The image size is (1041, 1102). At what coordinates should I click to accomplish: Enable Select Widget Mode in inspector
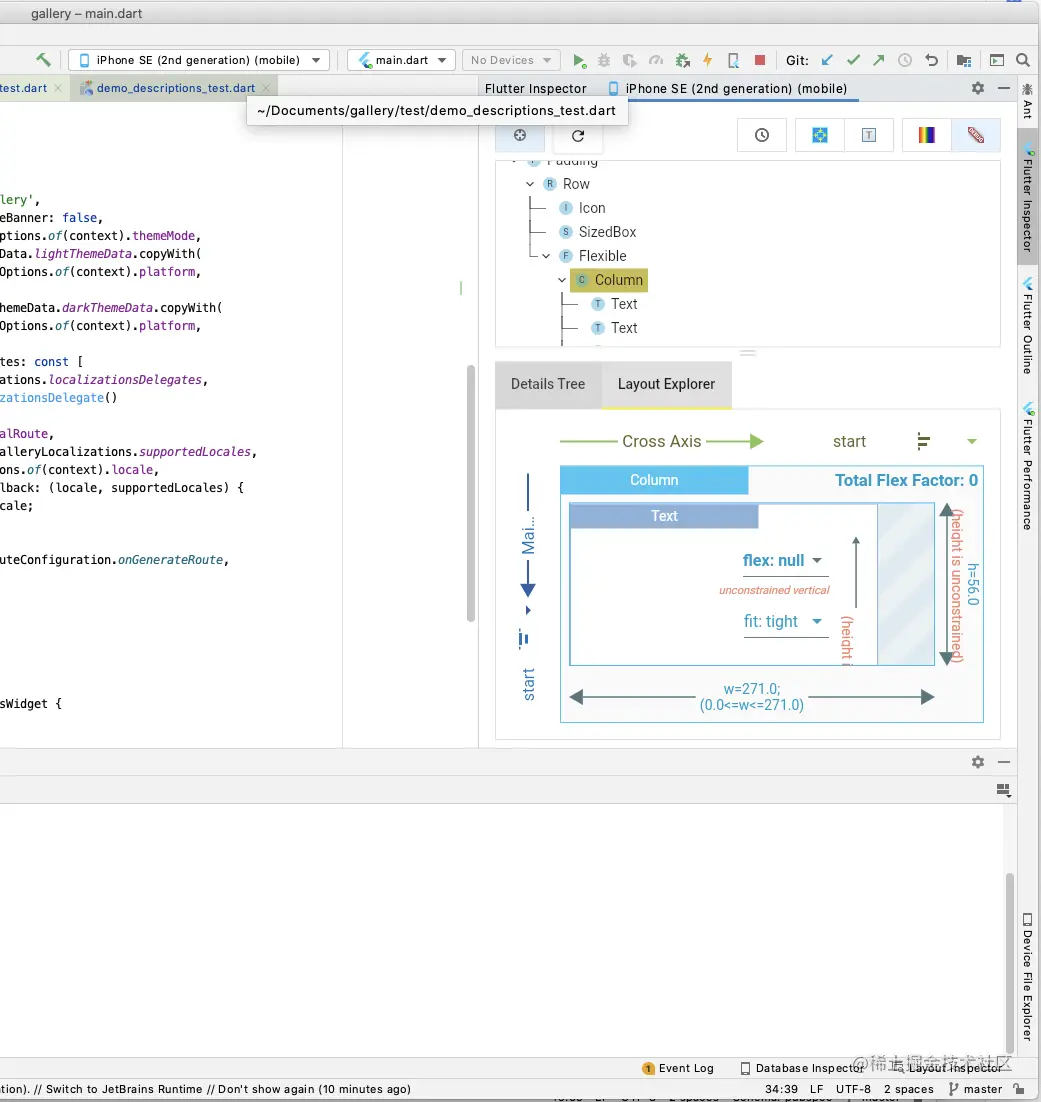pyautogui.click(x=520, y=135)
